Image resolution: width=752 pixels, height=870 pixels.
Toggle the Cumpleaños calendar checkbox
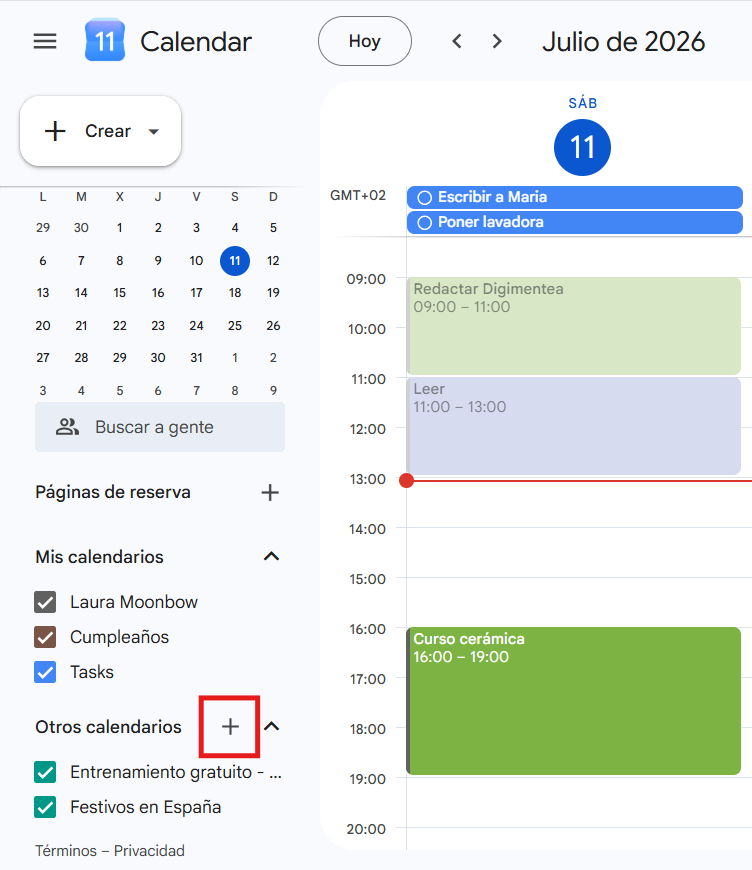pos(45,637)
